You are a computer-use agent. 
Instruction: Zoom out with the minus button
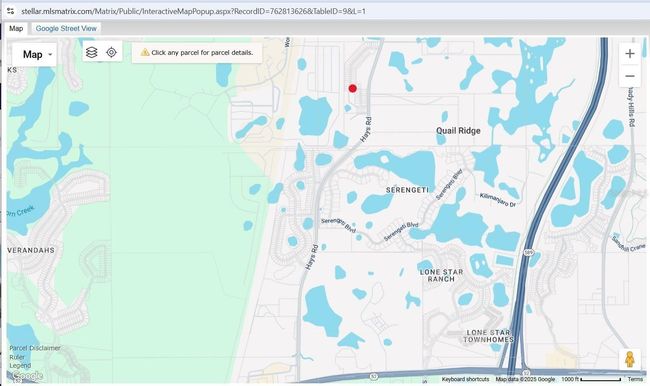tap(630, 76)
